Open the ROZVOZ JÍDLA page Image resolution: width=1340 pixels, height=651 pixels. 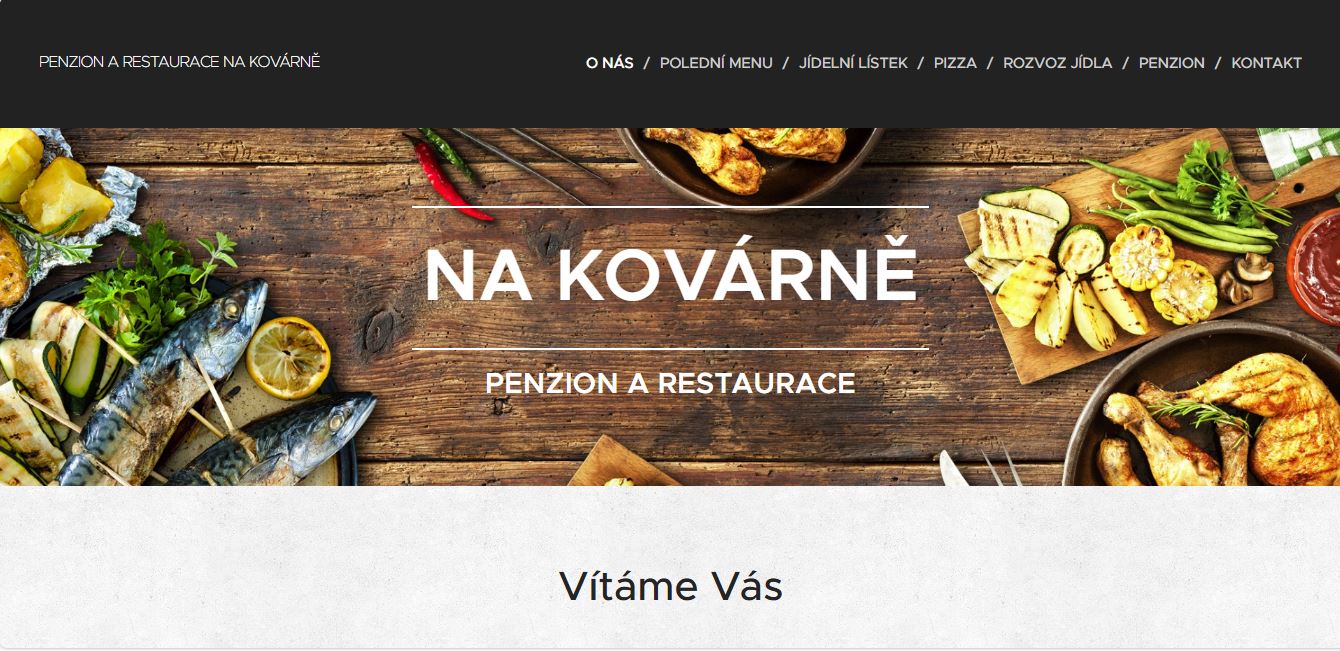1057,63
